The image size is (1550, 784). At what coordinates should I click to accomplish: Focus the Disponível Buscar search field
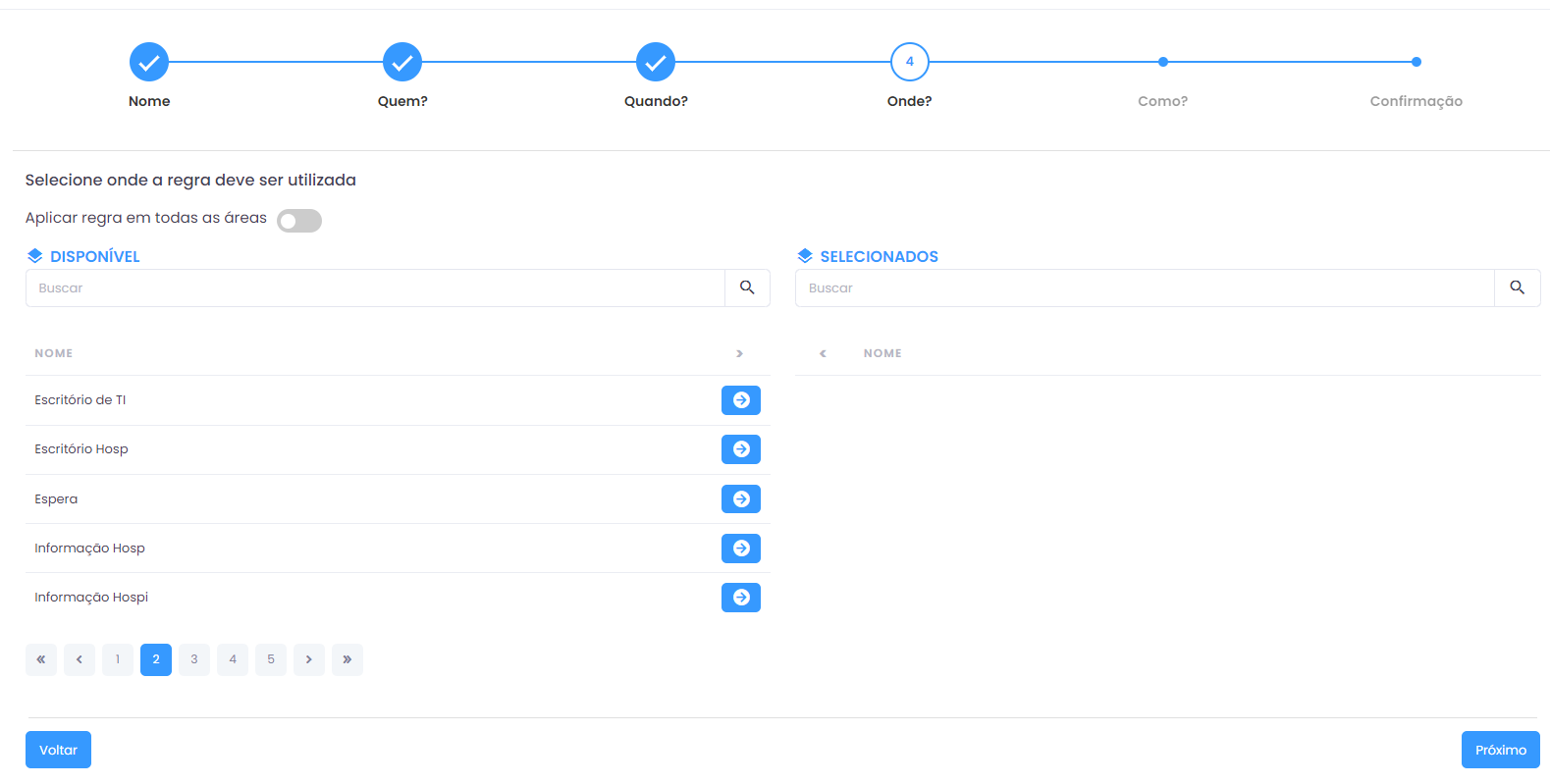coord(375,288)
